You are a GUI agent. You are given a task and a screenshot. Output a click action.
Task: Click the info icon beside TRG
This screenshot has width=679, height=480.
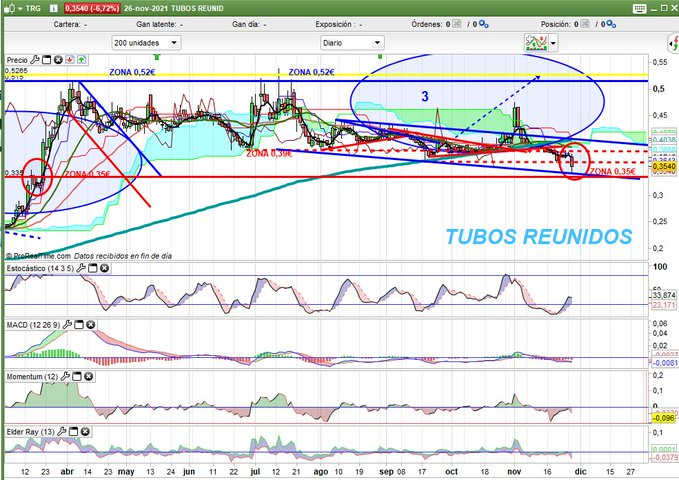point(54,8)
